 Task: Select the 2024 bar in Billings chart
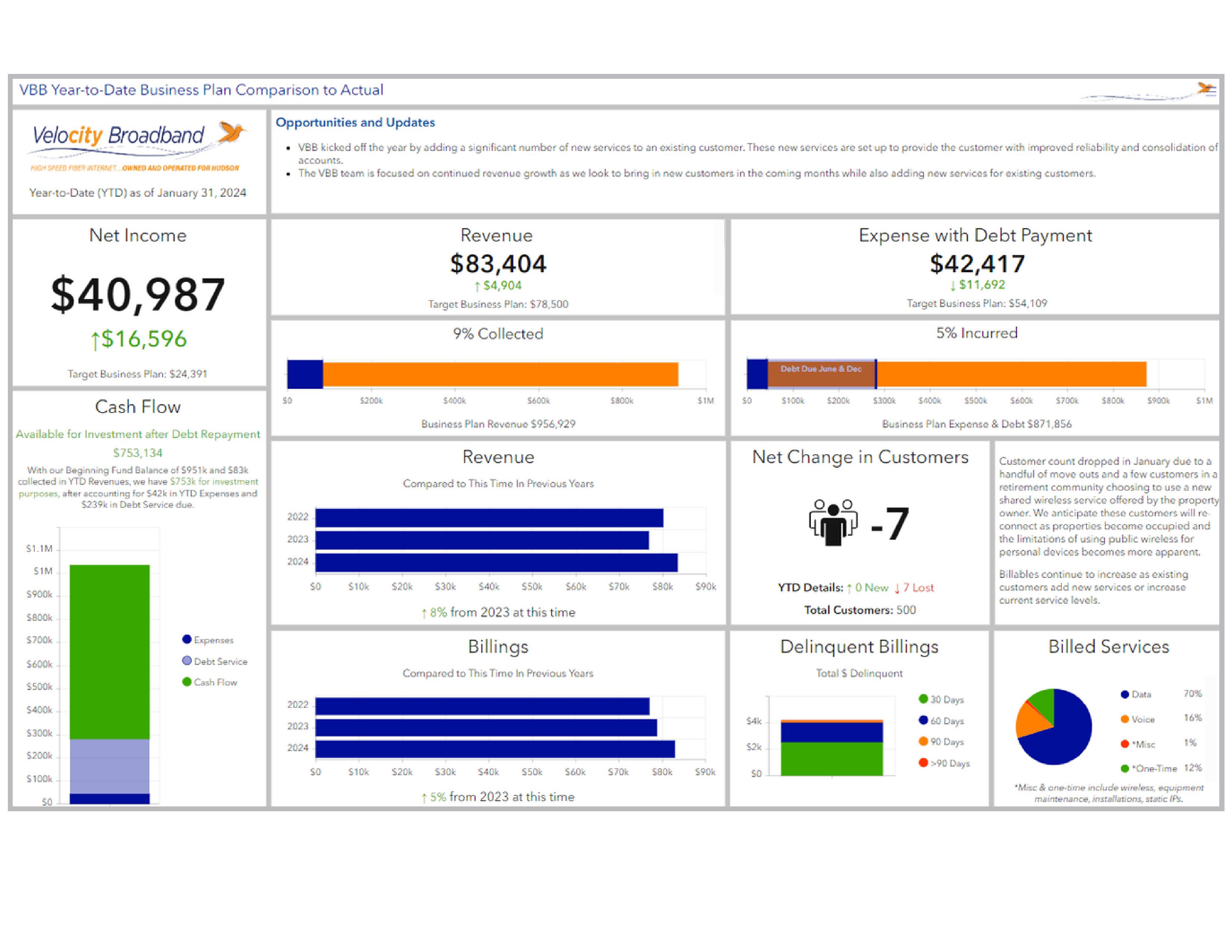495,749
